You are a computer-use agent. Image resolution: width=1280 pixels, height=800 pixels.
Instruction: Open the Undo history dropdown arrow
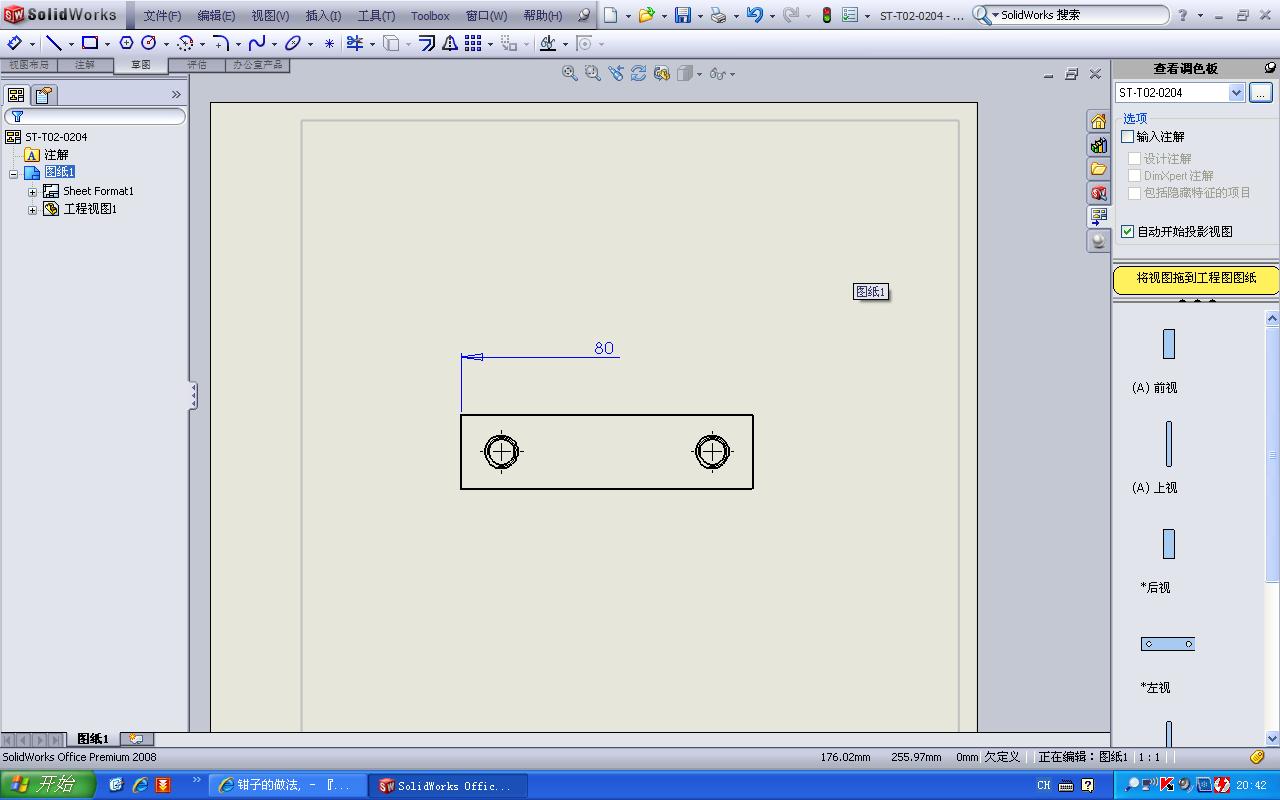[x=771, y=16]
